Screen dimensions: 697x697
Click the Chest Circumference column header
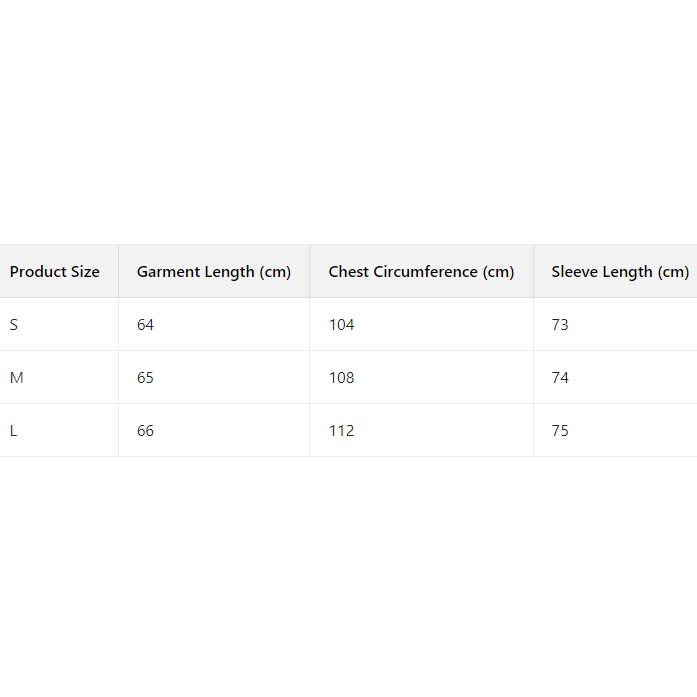(421, 272)
